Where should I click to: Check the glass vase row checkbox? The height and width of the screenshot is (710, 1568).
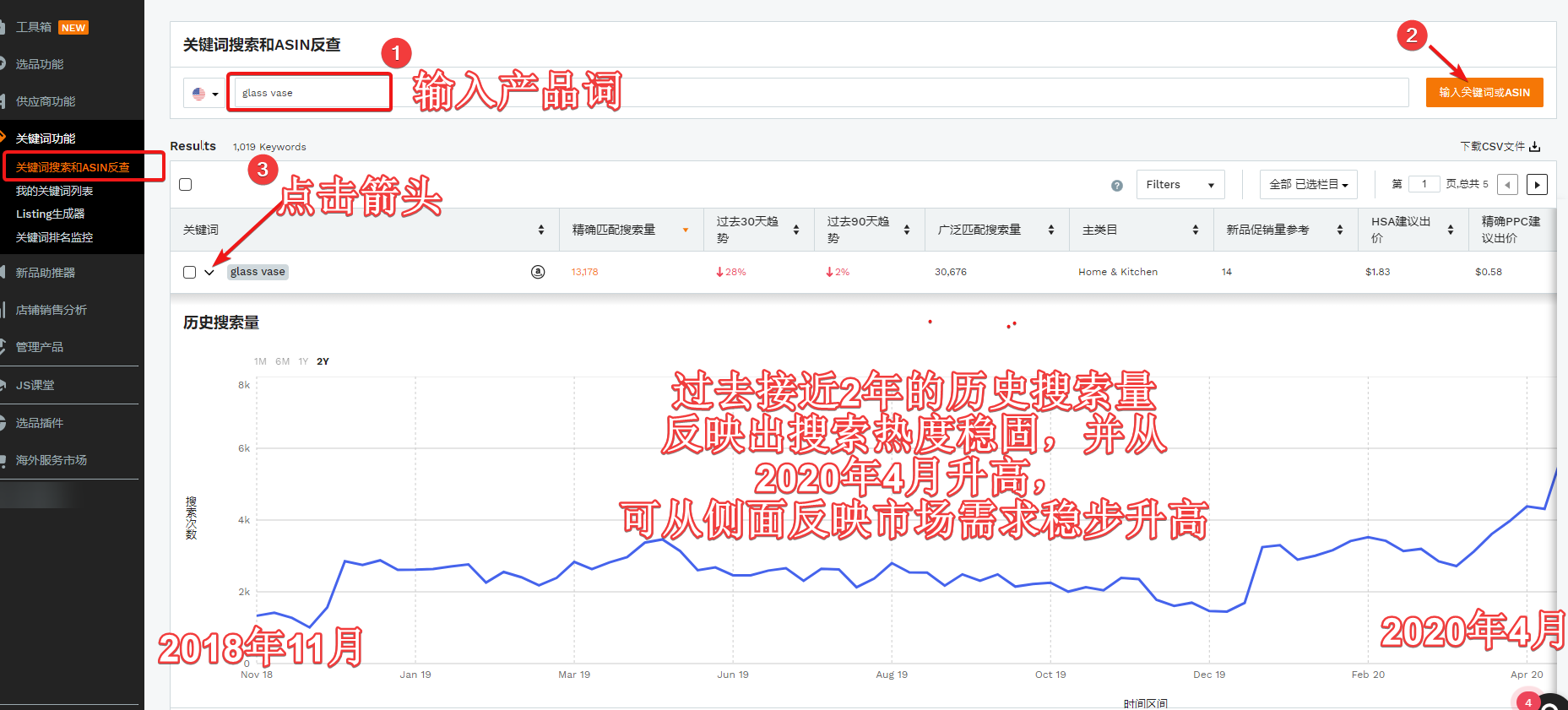190,272
